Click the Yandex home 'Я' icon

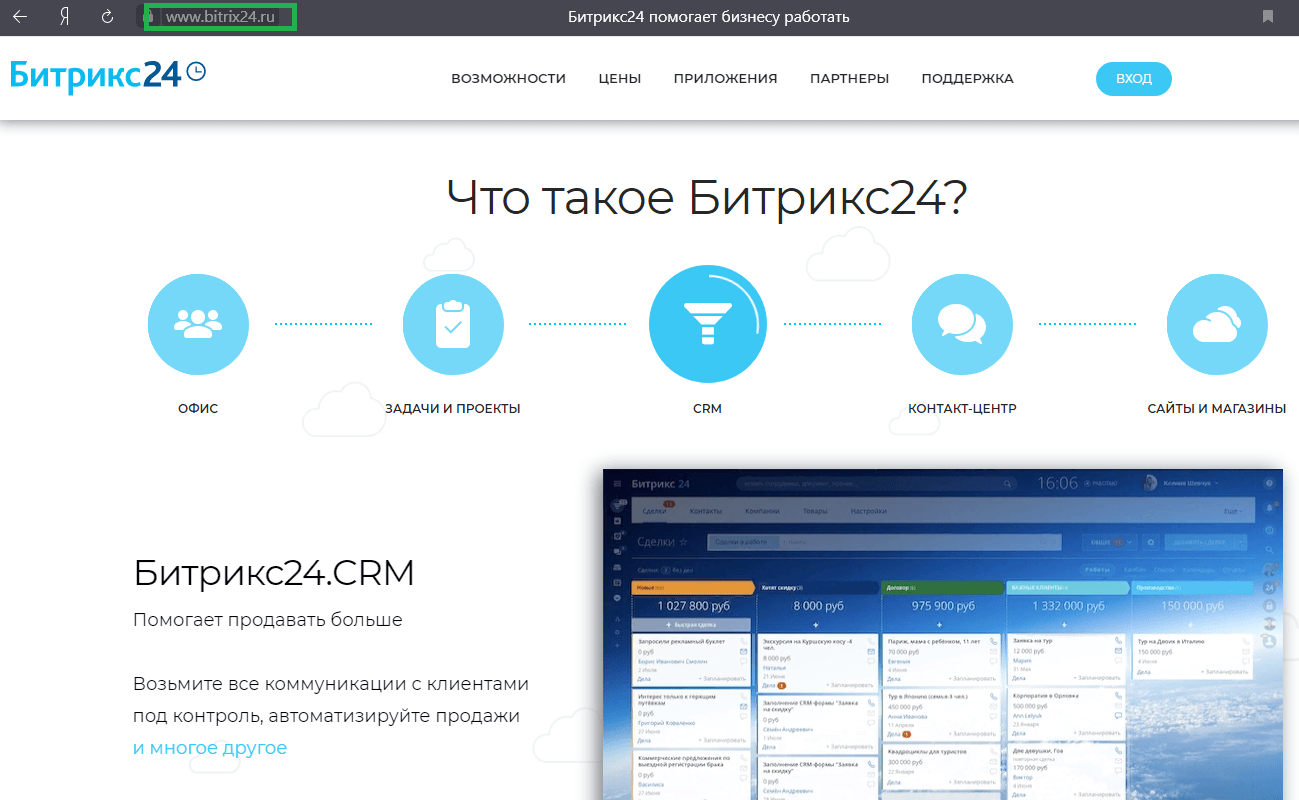[64, 17]
